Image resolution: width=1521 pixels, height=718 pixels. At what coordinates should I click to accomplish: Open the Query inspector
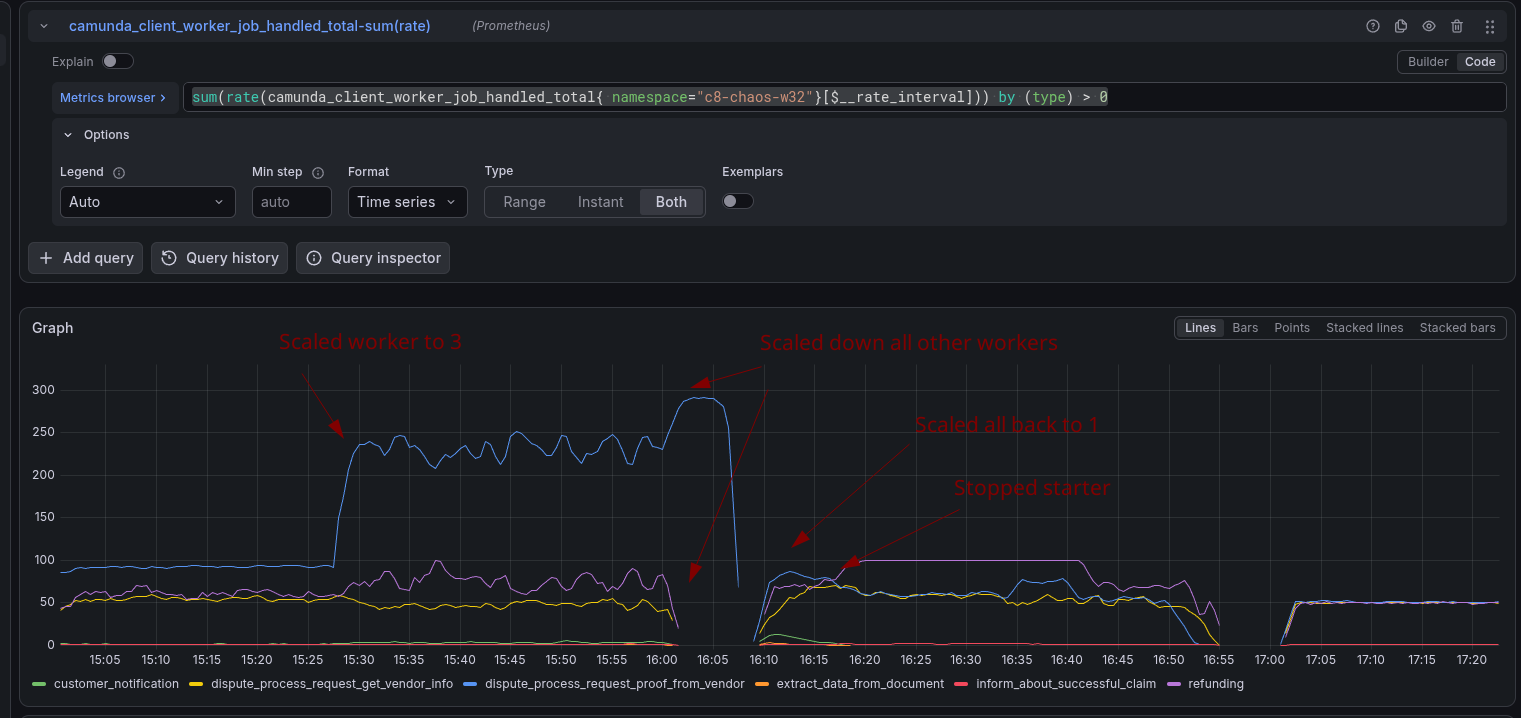pos(373,258)
